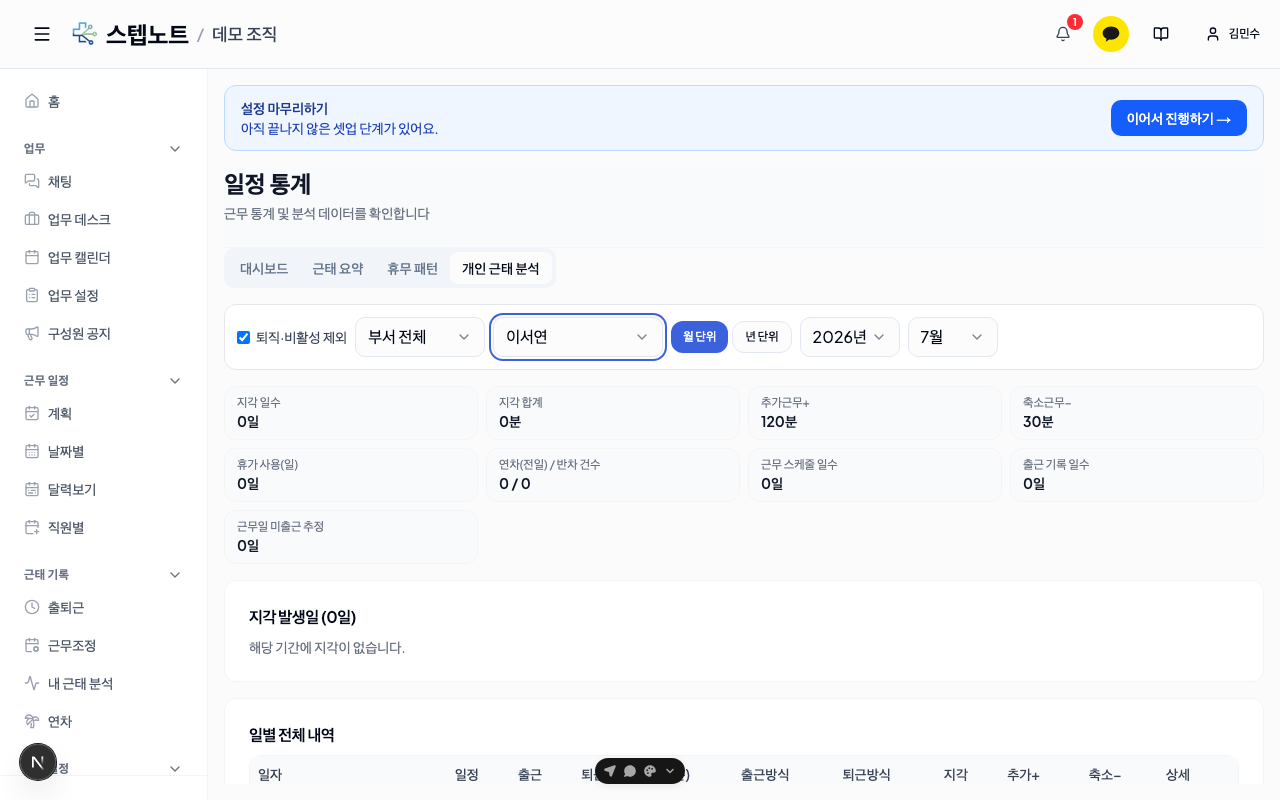
Task: Select the 개인 근태 분석 tab
Action: 500,268
